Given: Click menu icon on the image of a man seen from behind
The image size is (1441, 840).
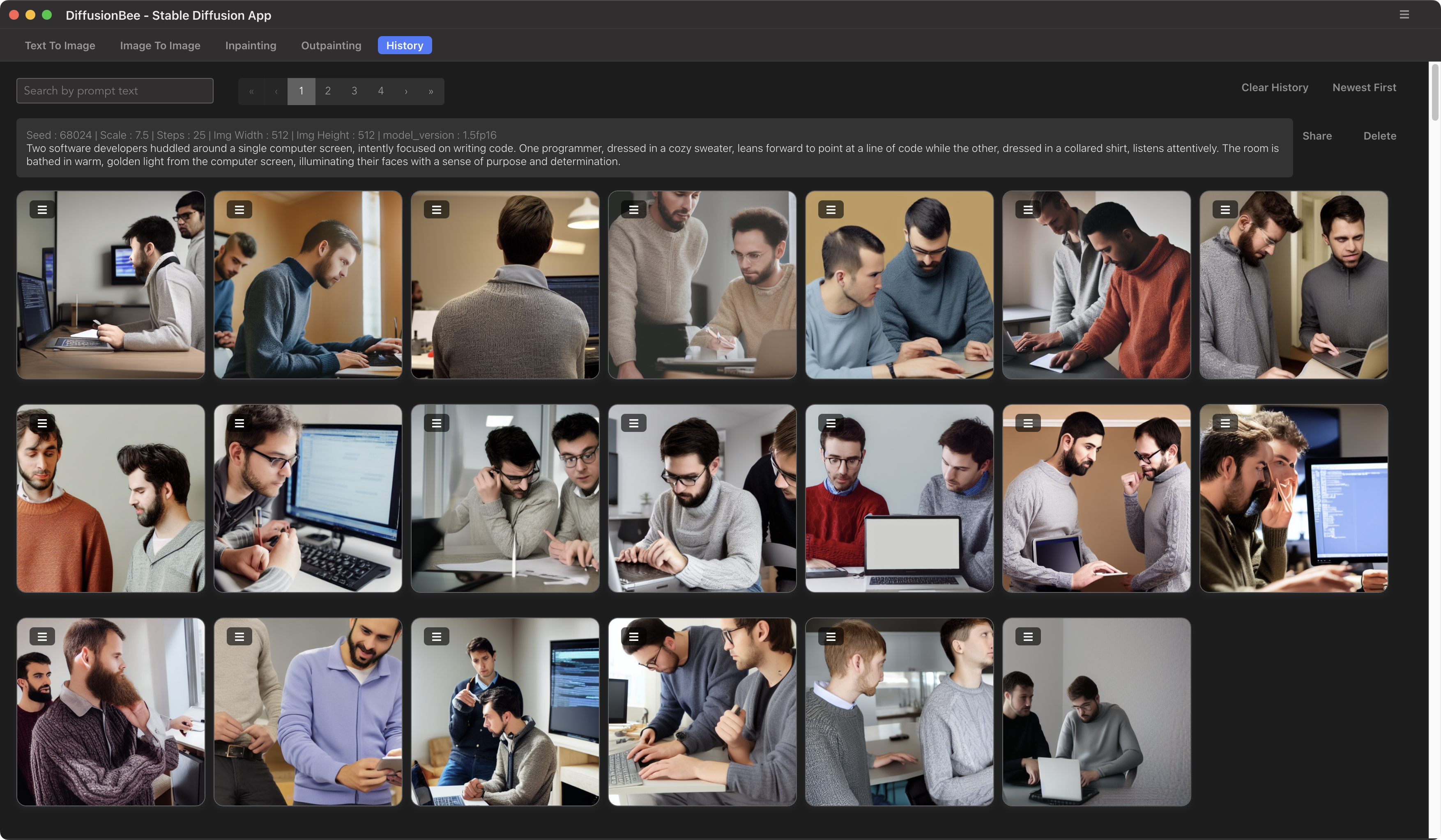Looking at the screenshot, I should click(x=436, y=210).
